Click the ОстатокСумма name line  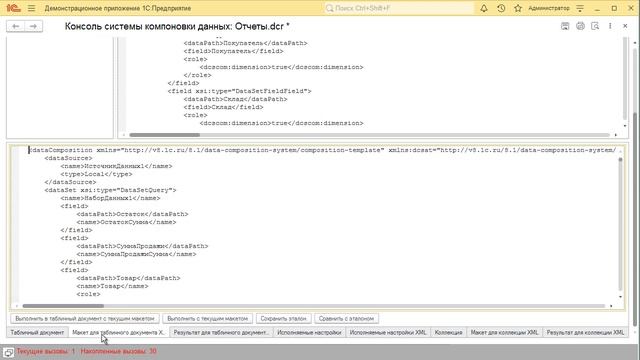click(126, 222)
